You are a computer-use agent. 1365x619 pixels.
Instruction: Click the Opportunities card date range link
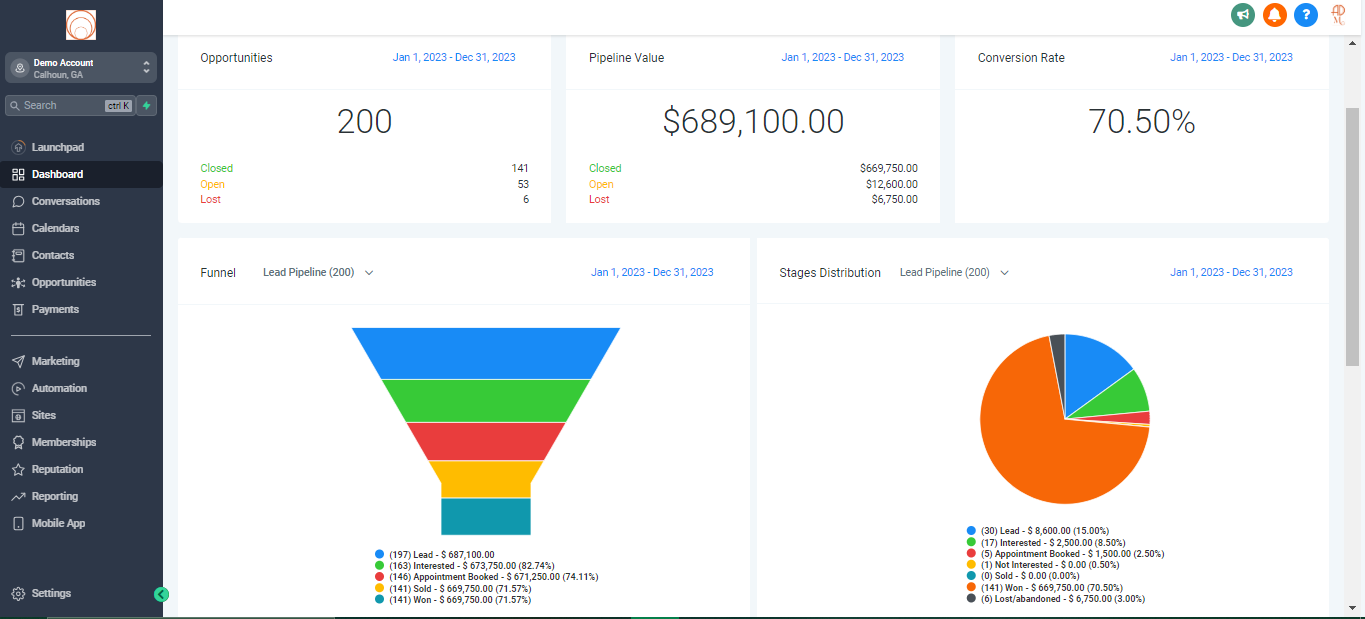point(454,58)
